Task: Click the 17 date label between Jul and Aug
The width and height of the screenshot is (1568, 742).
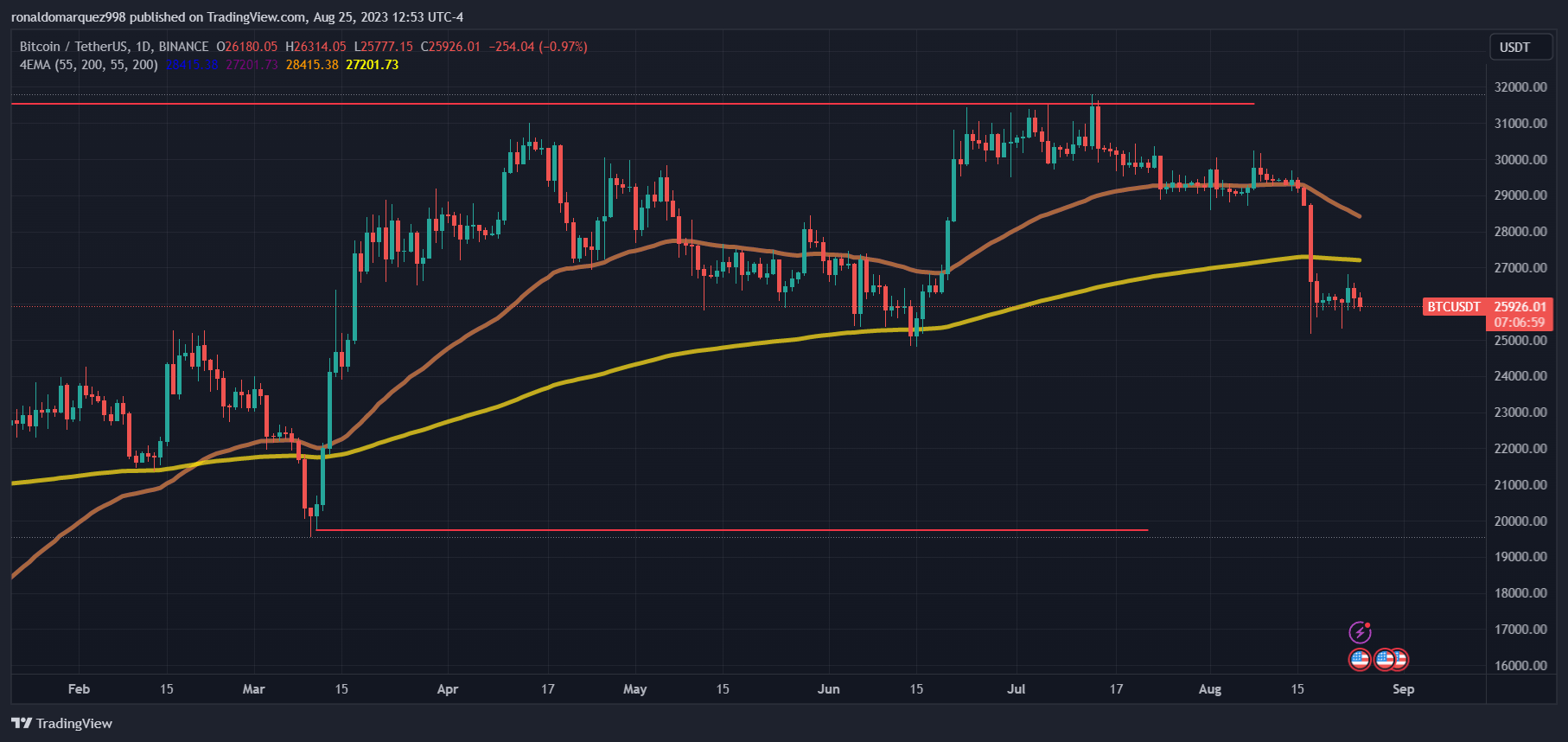Action: pos(1117,689)
